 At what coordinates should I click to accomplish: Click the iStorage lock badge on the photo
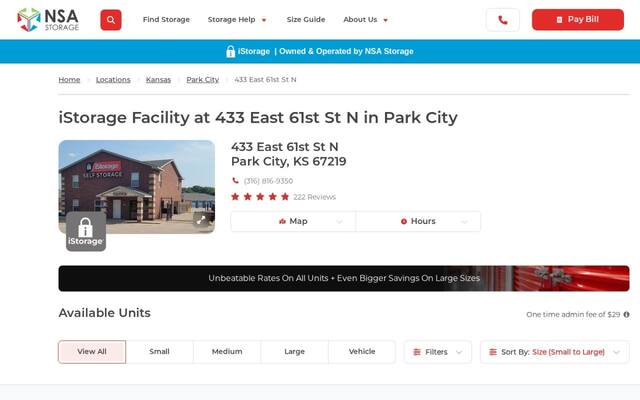(86, 231)
